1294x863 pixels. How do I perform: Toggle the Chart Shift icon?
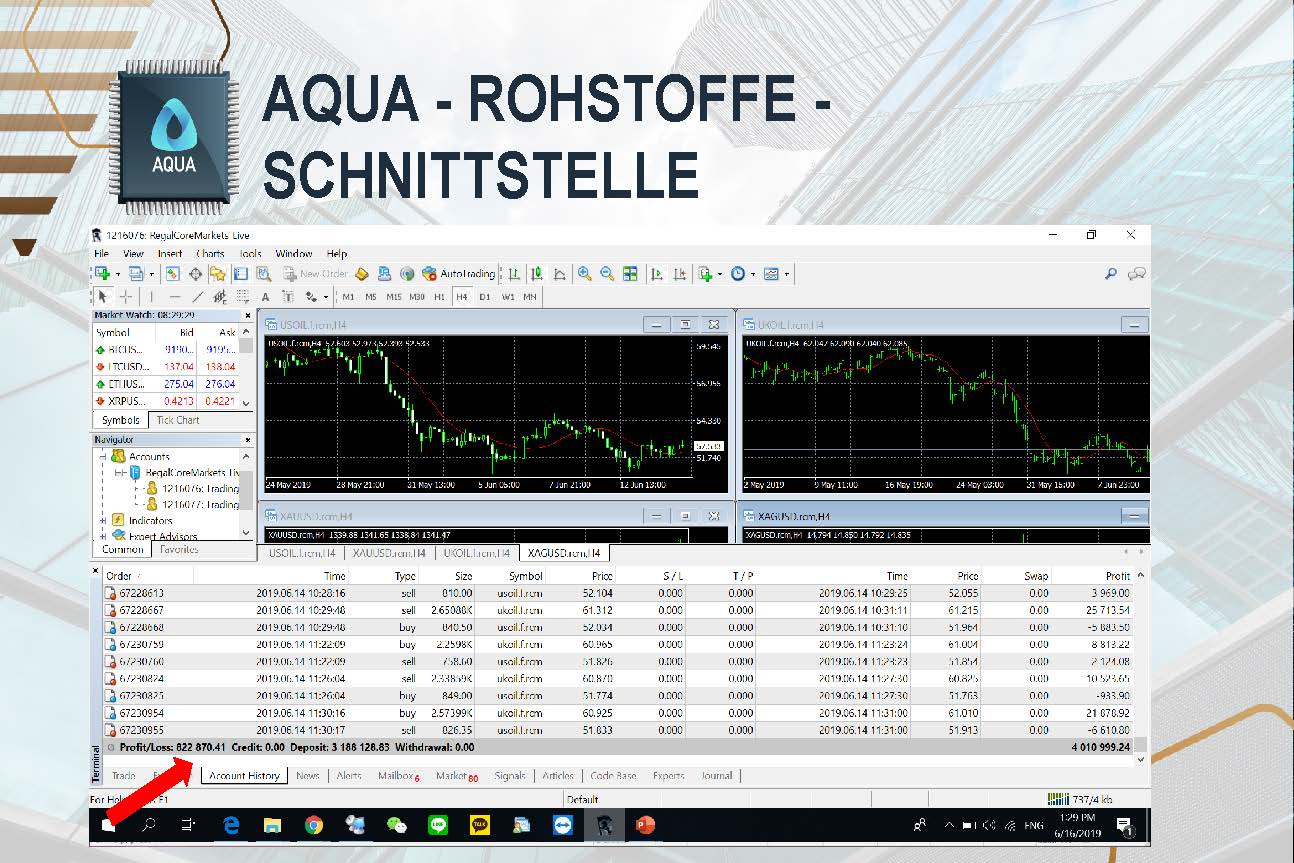coord(680,273)
